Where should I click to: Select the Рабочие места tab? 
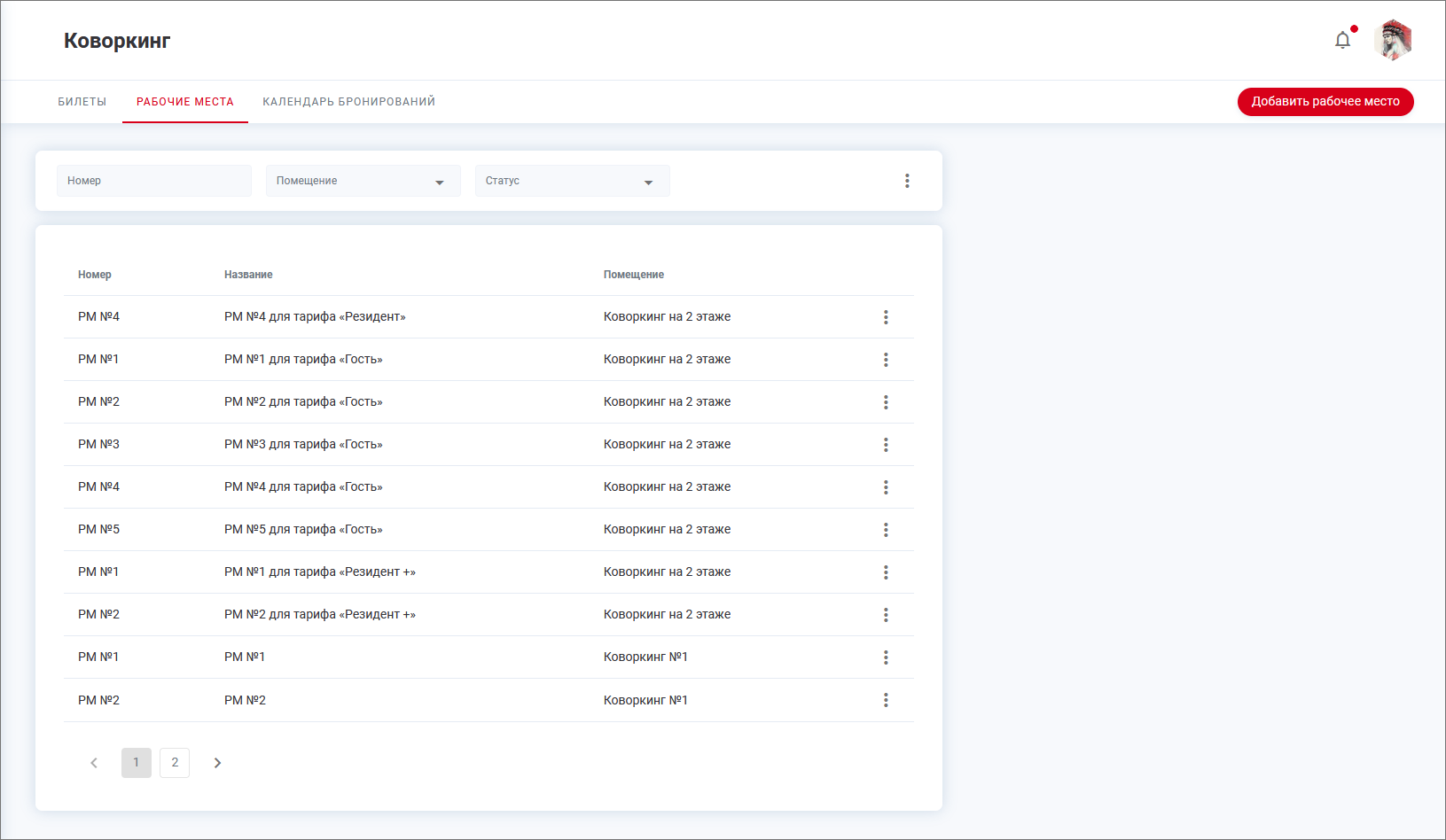(x=185, y=102)
